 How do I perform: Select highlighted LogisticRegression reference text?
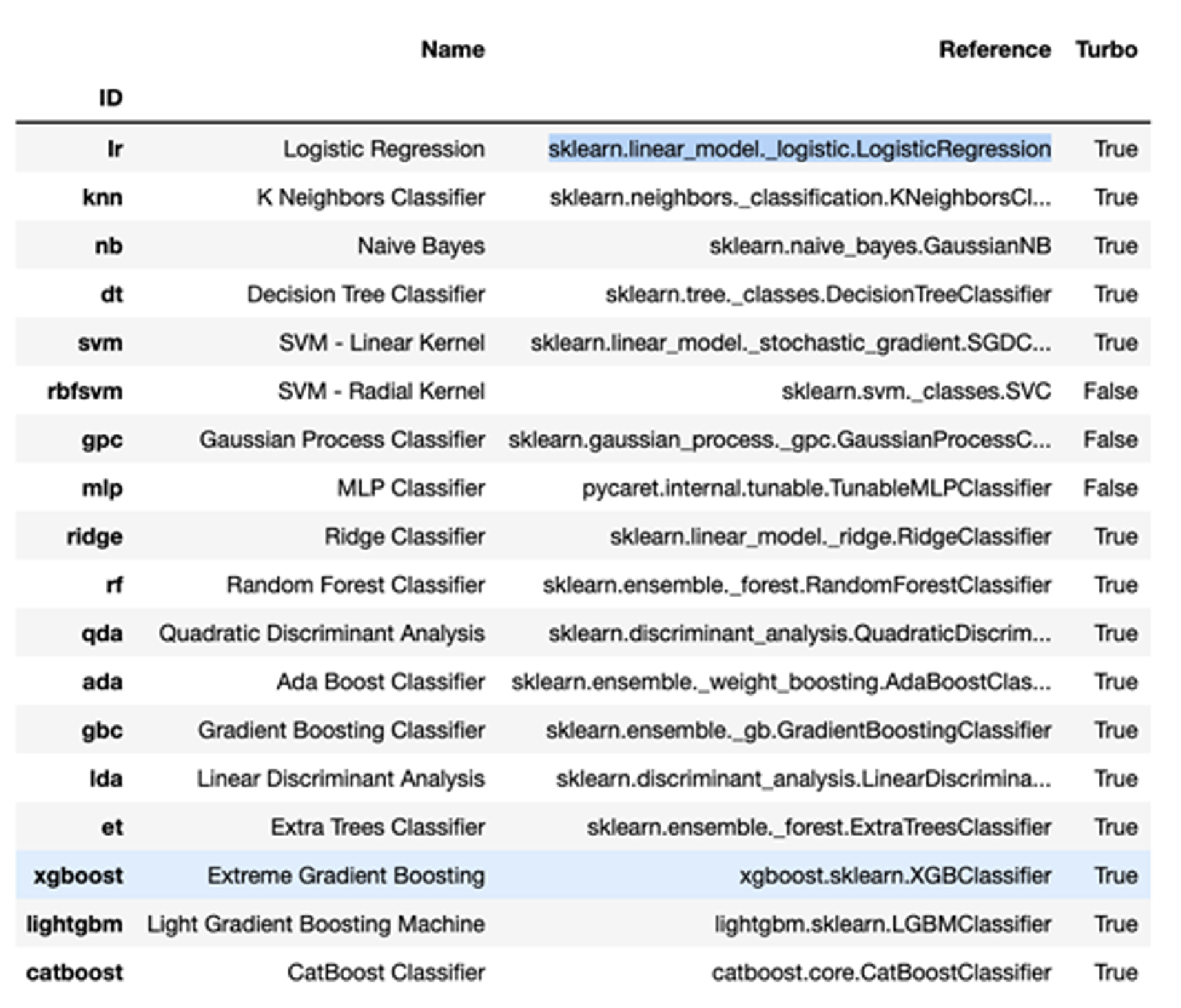tap(800, 149)
